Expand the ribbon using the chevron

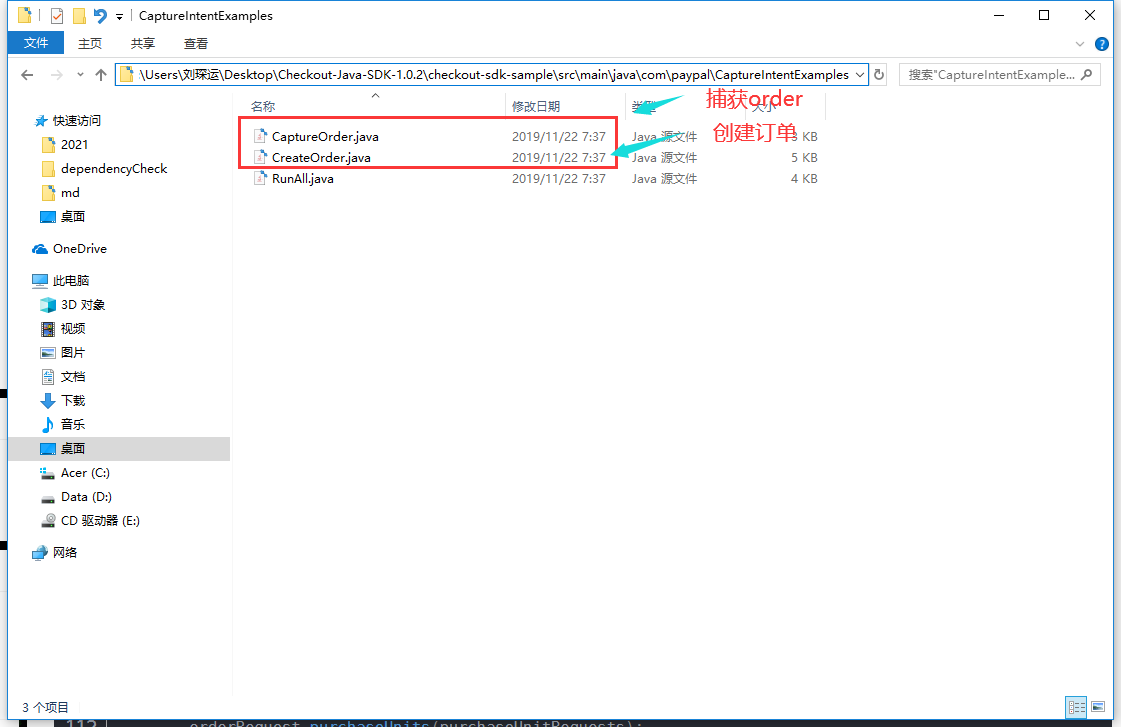(1079, 44)
